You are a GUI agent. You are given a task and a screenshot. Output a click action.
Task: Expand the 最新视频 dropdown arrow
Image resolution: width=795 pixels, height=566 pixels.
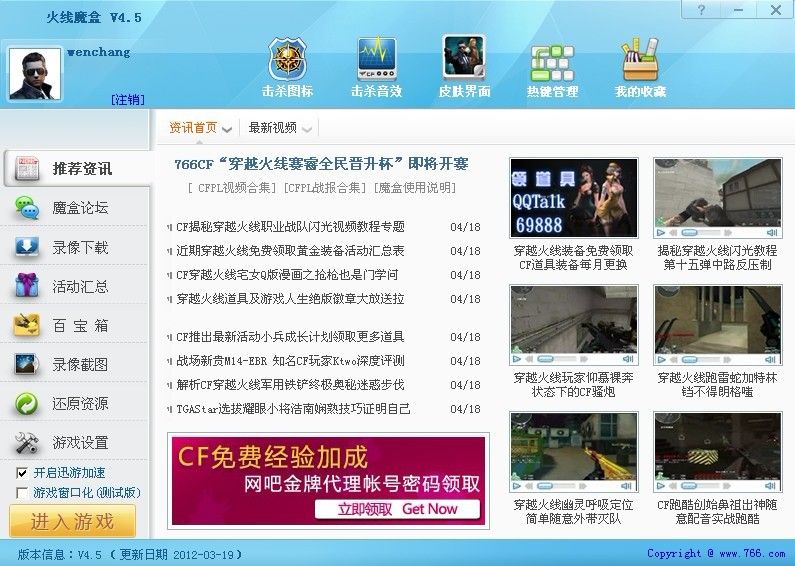tap(307, 129)
